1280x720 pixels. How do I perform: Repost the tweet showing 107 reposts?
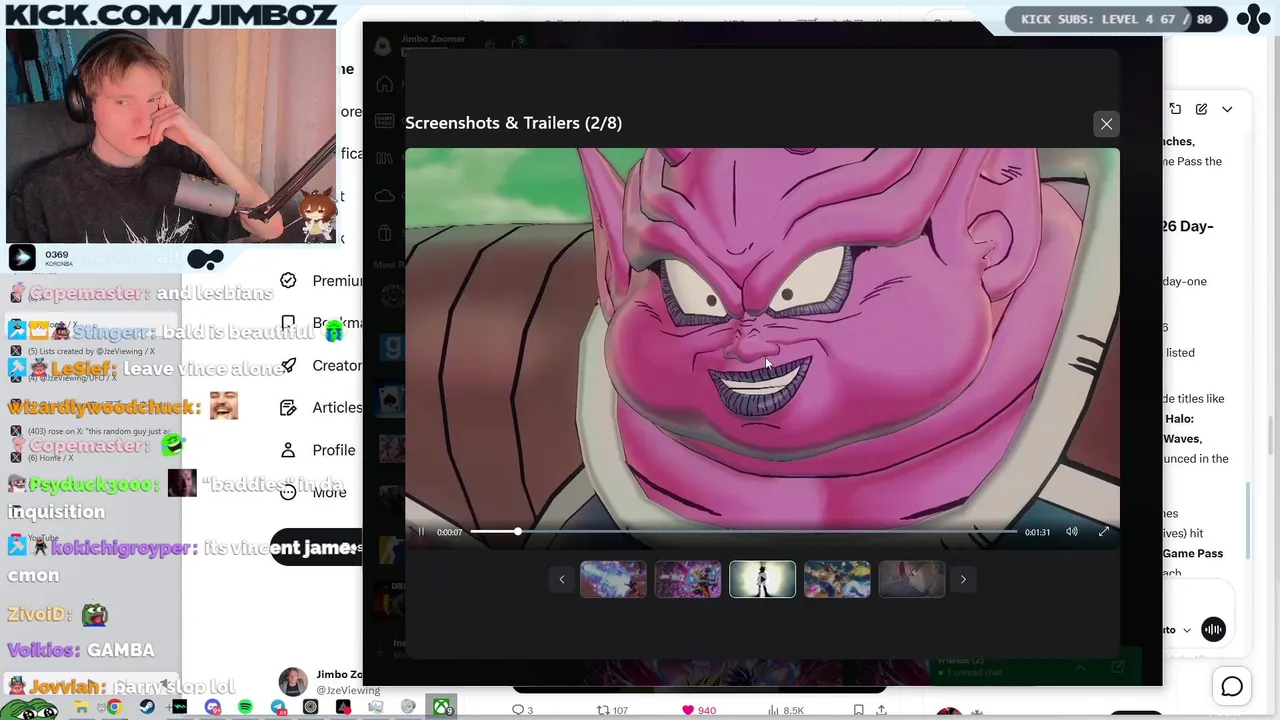pos(612,710)
